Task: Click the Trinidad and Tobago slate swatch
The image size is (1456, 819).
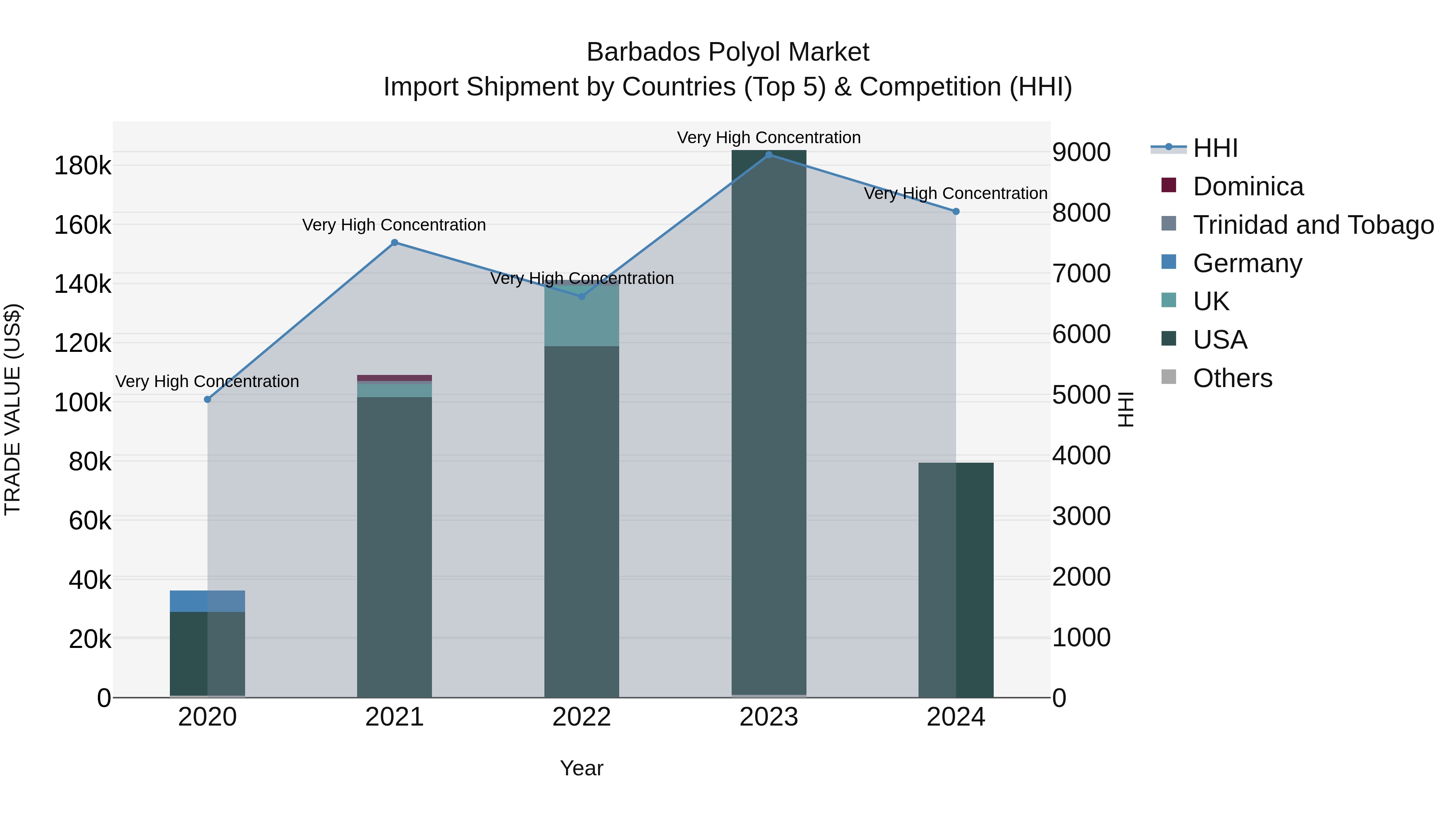Action: (1168, 223)
